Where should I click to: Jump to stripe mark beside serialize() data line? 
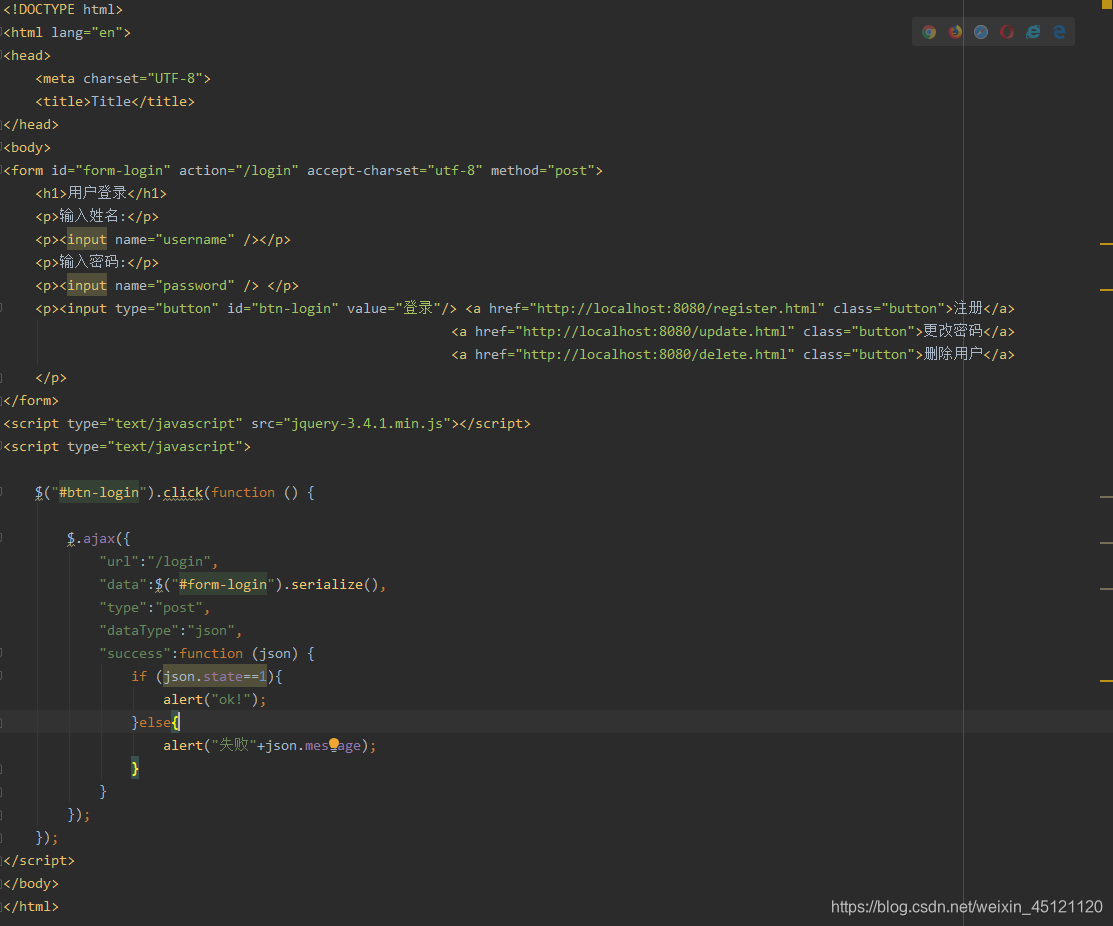[x=1106, y=588]
